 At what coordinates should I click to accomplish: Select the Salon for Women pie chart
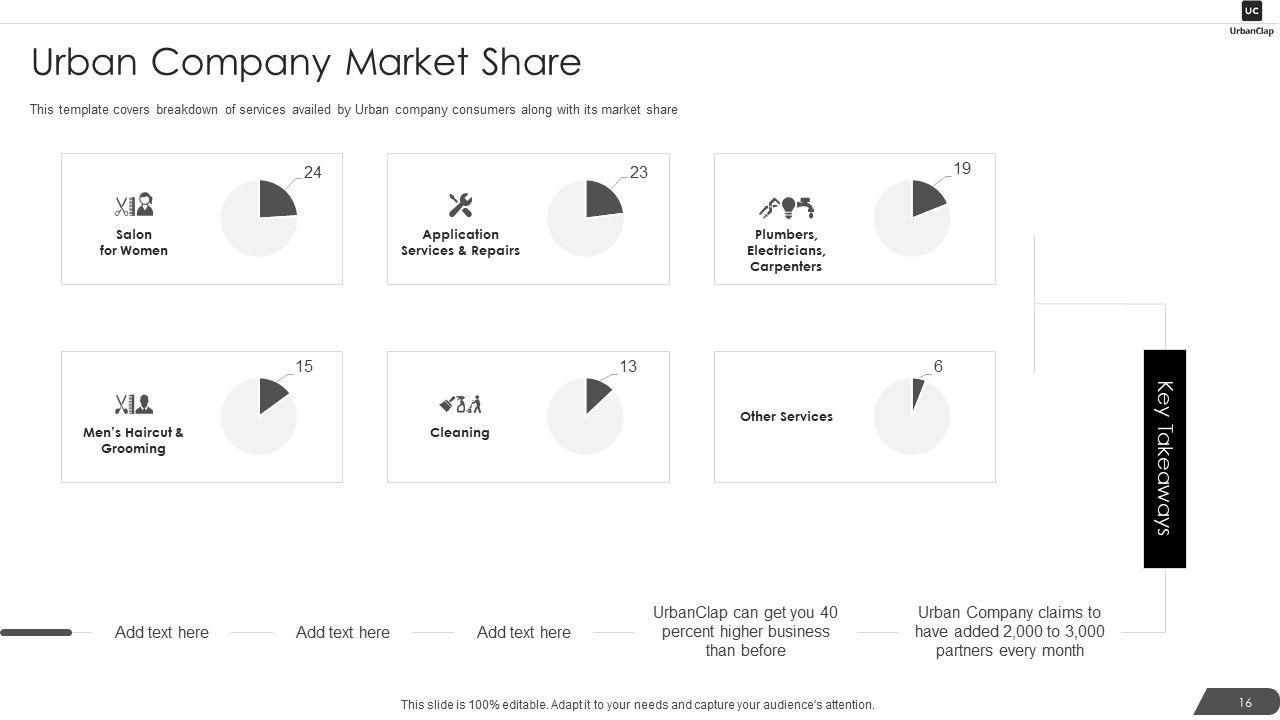(259, 218)
